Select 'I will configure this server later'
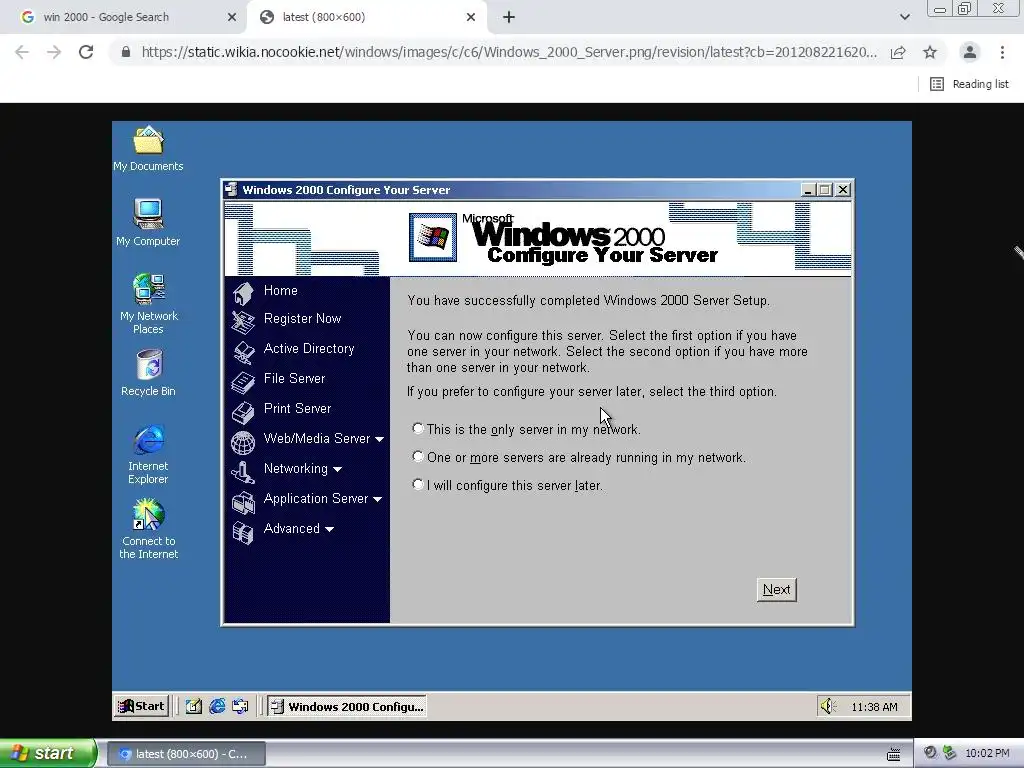The height and width of the screenshot is (768, 1024). click(x=418, y=485)
